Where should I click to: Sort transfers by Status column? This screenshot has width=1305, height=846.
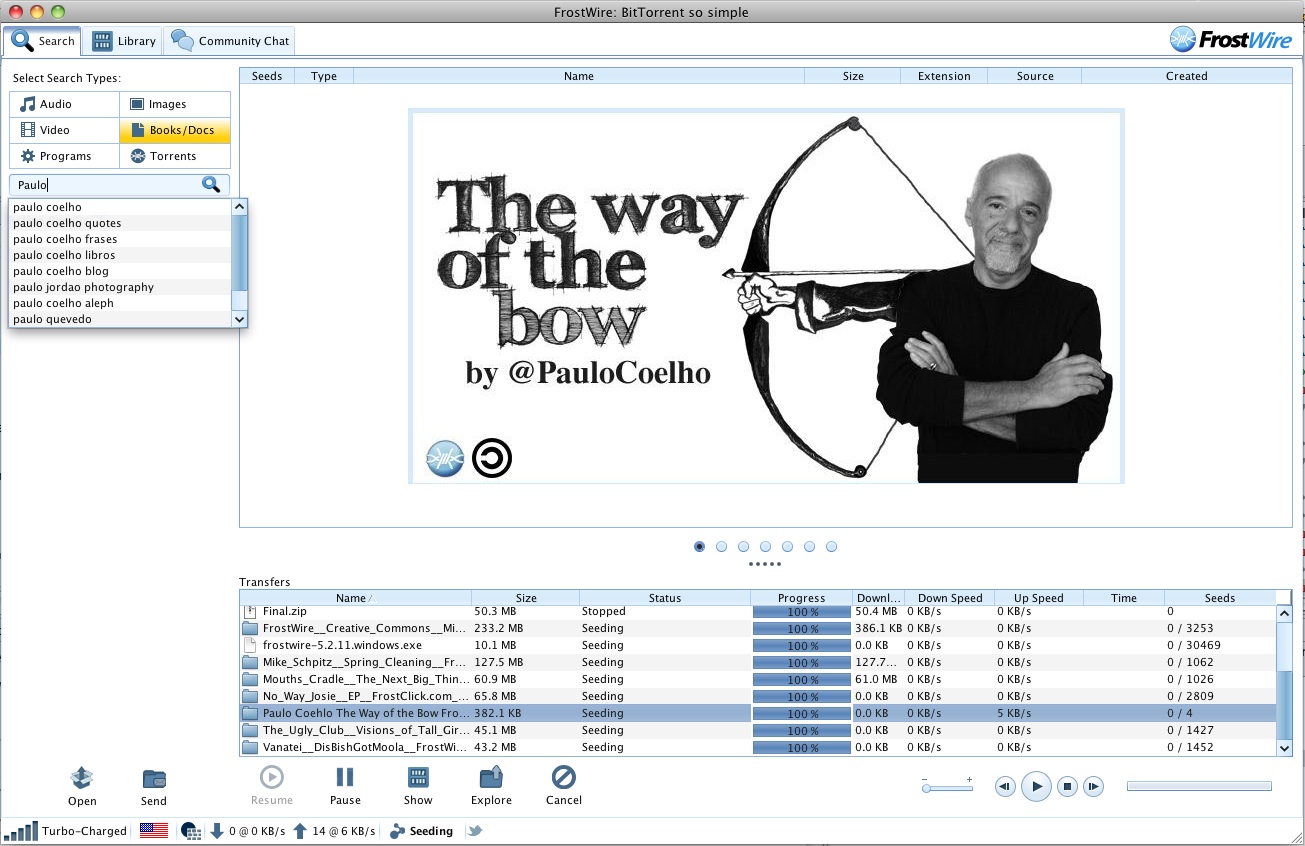665,598
